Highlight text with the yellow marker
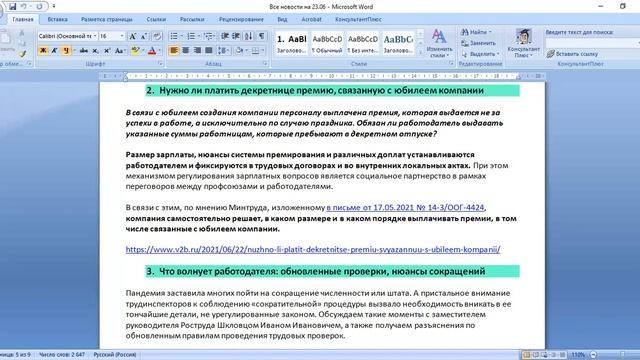 point(135,51)
